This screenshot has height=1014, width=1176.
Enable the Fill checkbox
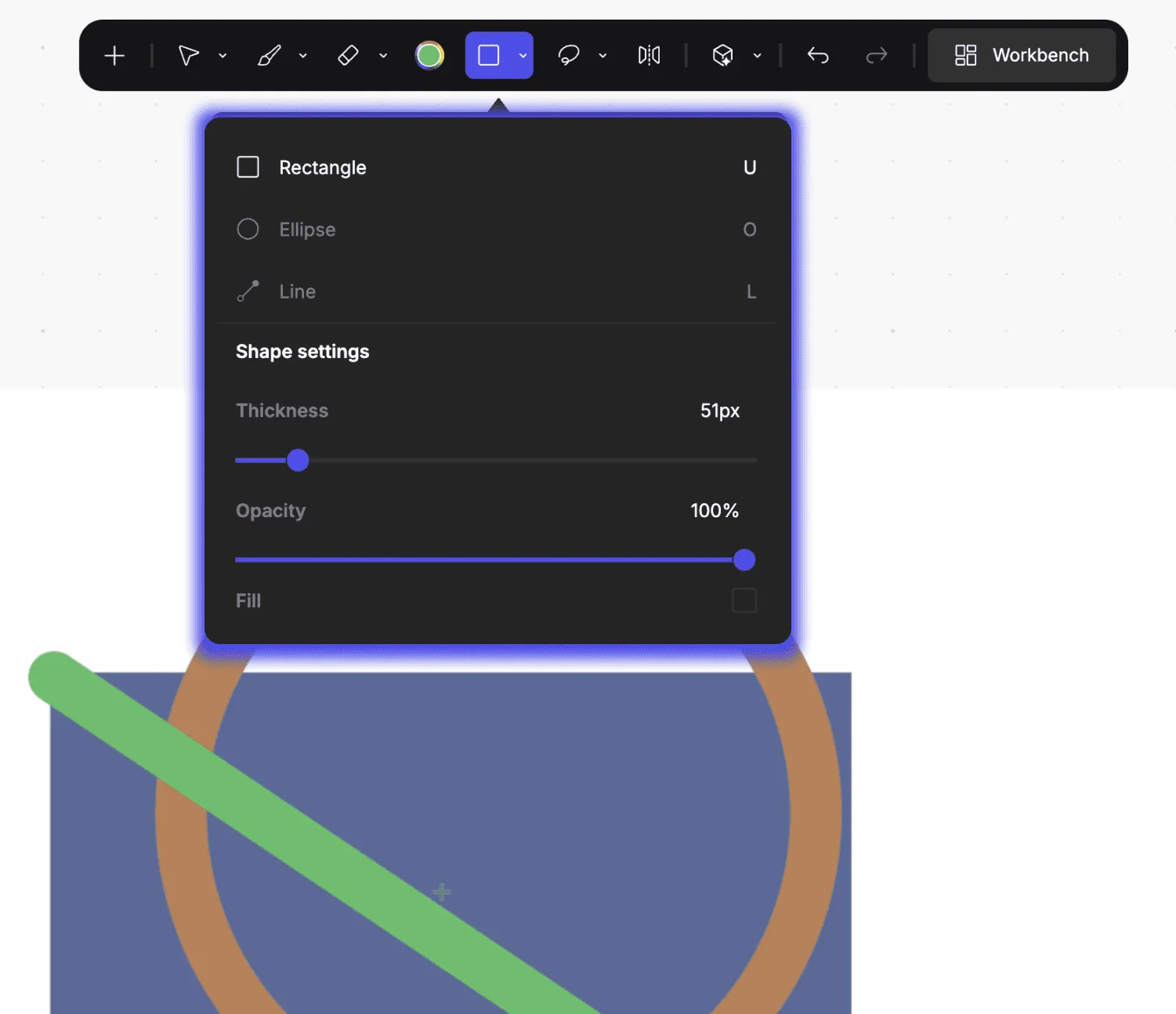pyautogui.click(x=744, y=601)
